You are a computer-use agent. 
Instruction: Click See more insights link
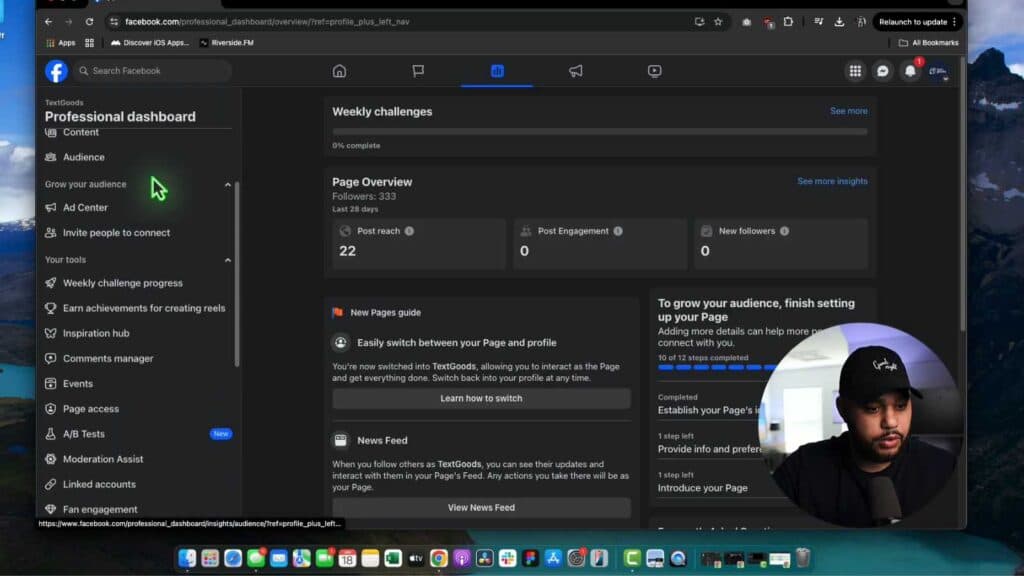tap(832, 181)
